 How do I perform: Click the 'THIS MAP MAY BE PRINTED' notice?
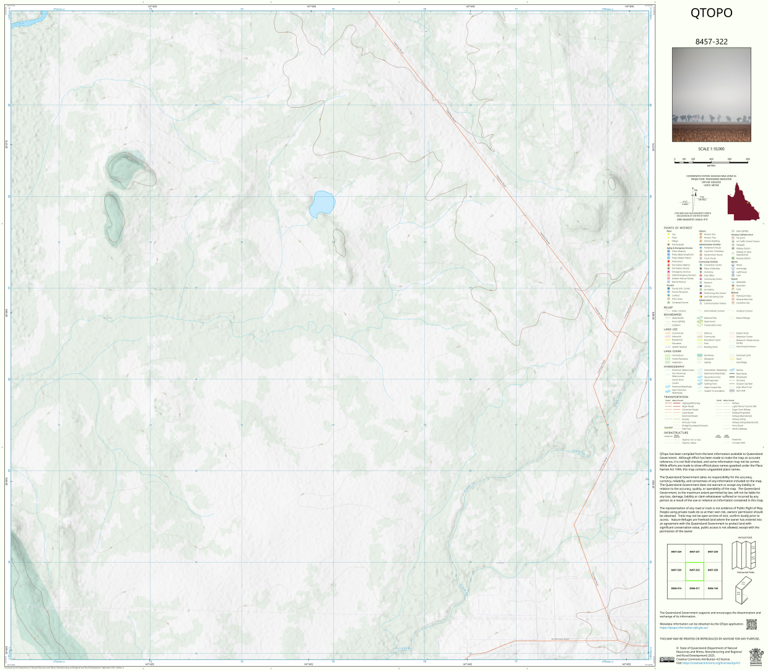coord(709,639)
